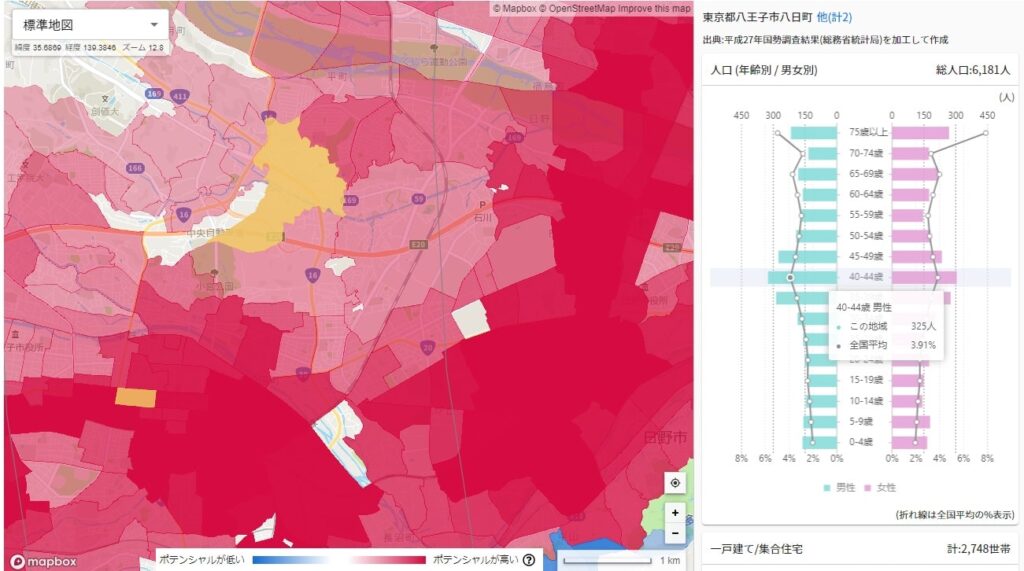Screen dimensions: 1024x571
Task: Click the latitude/longitude zoom readout
Action: [x=89, y=48]
